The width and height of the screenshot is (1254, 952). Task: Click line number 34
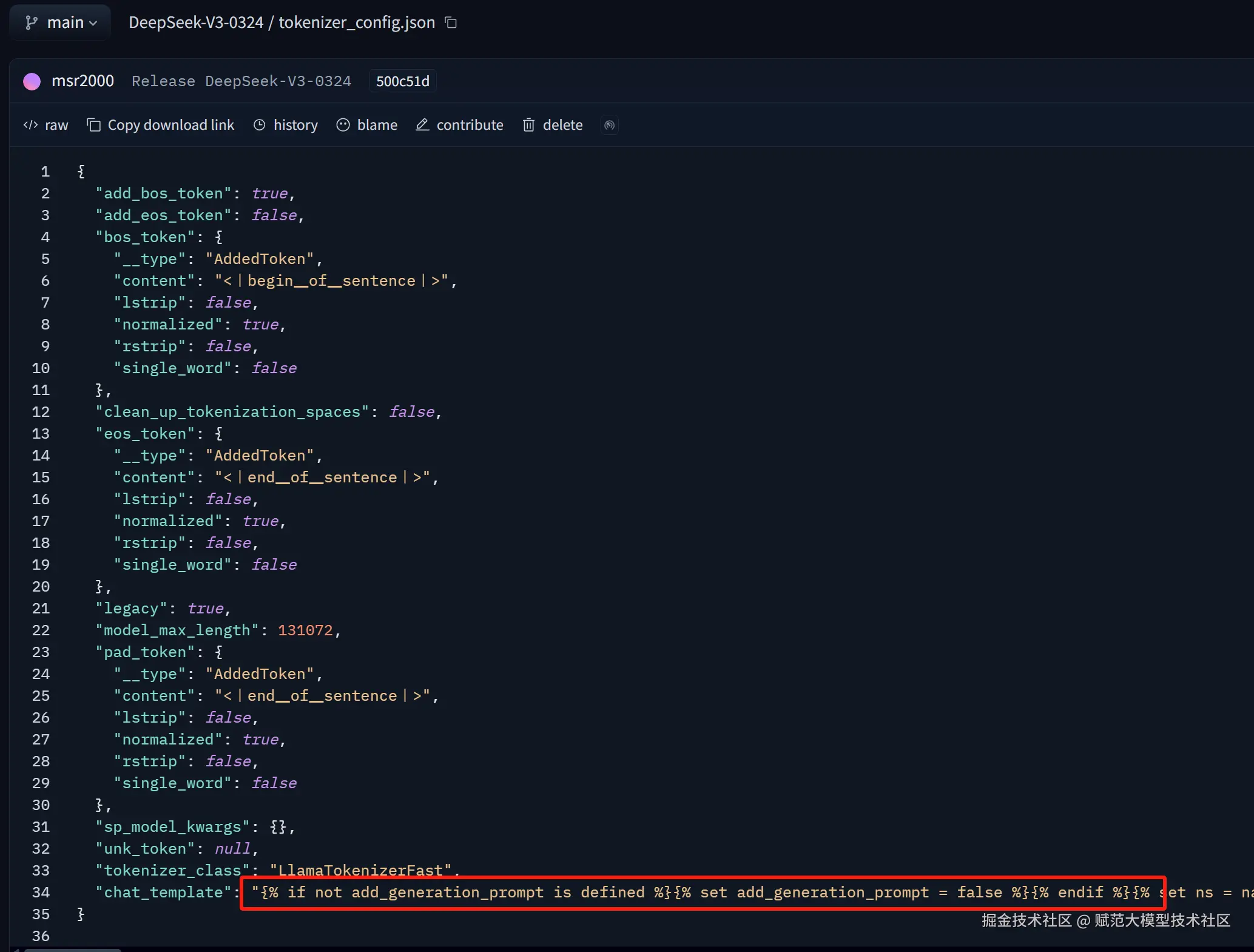pos(41,893)
